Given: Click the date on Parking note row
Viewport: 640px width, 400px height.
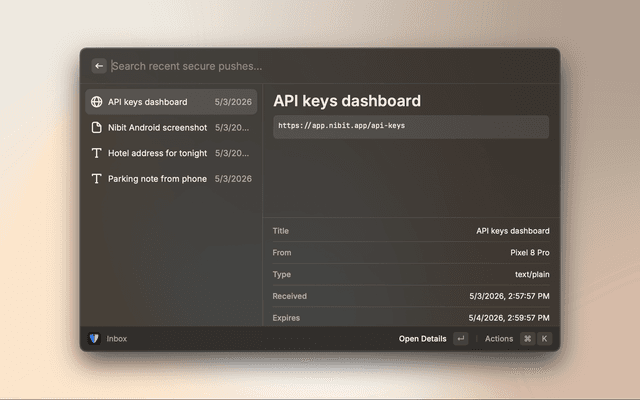Looking at the screenshot, I should coord(233,179).
